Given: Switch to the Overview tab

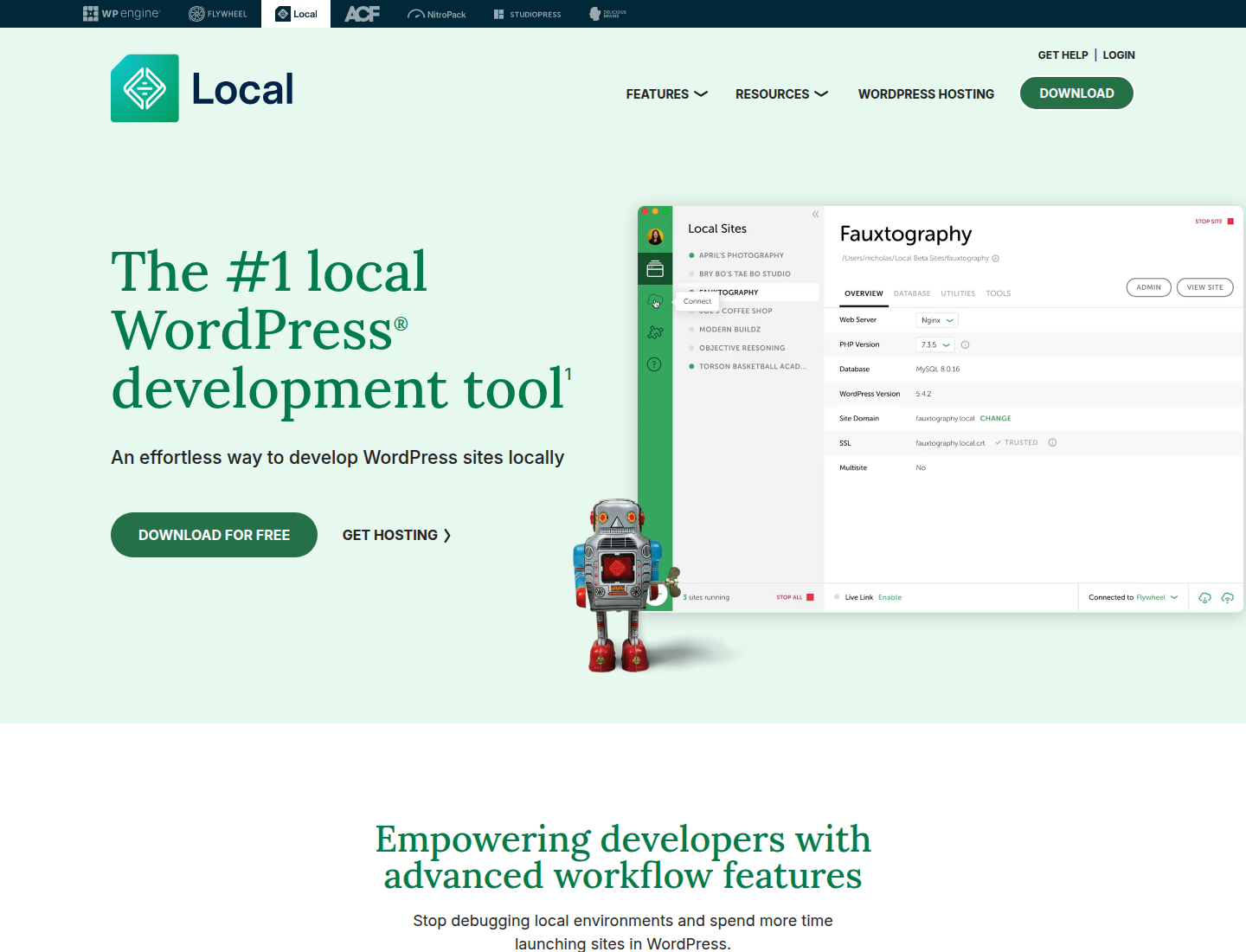Looking at the screenshot, I should [864, 293].
